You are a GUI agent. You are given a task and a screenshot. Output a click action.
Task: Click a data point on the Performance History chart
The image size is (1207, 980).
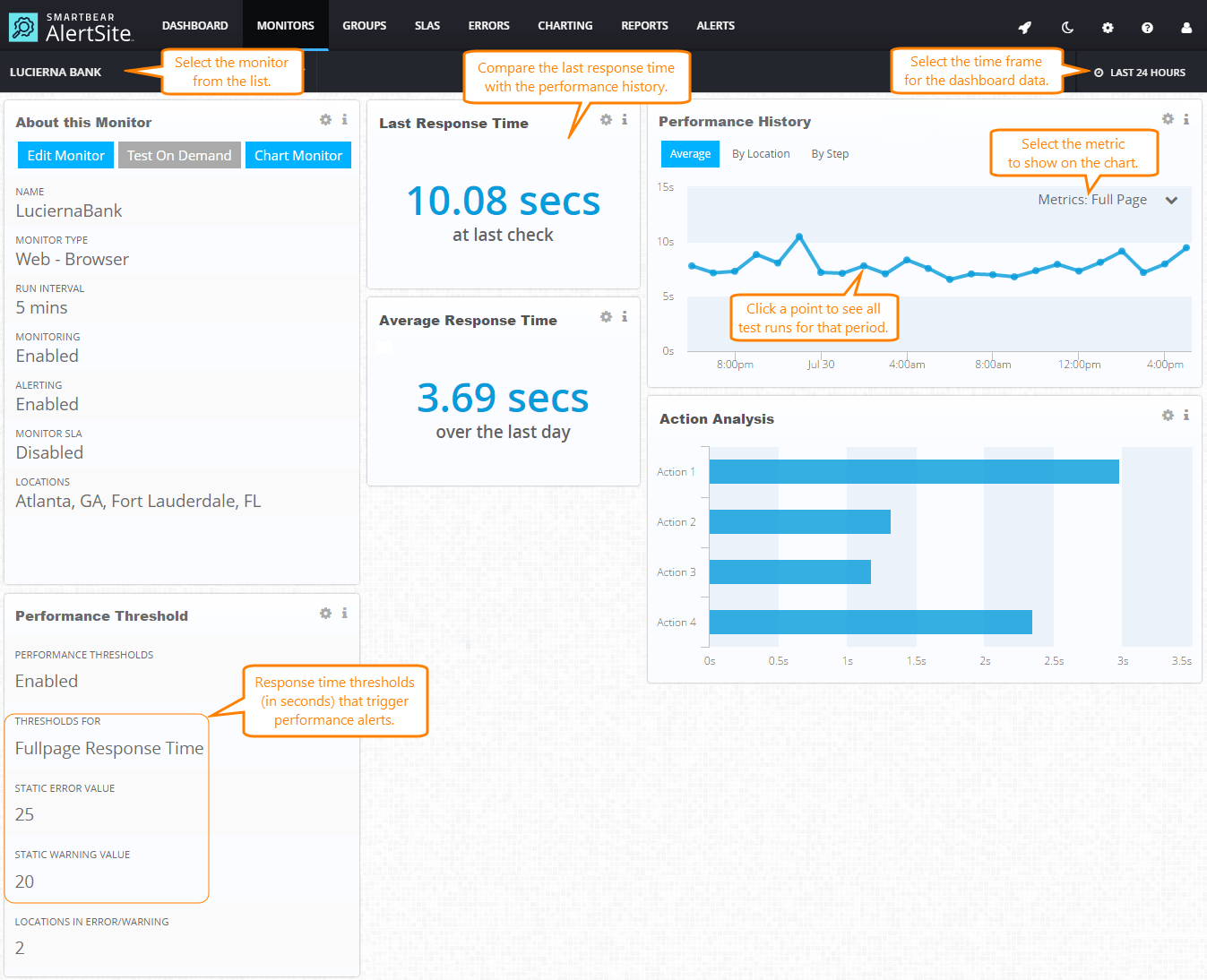pos(863,265)
